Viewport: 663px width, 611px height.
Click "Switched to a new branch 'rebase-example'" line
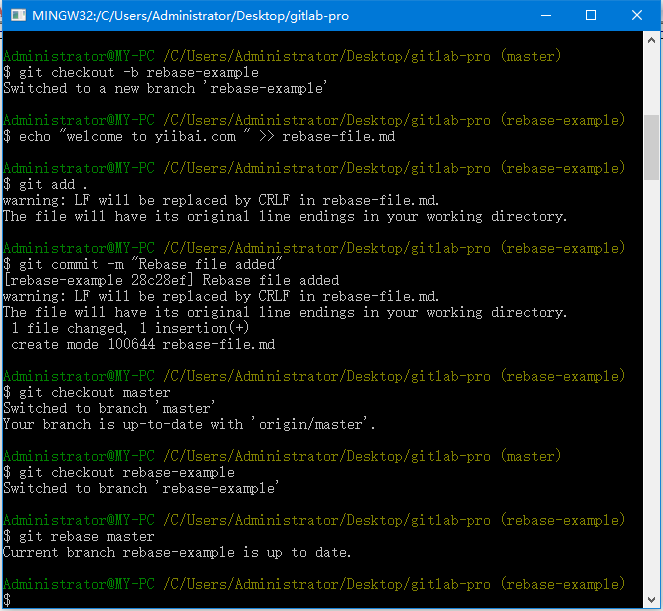tap(165, 88)
